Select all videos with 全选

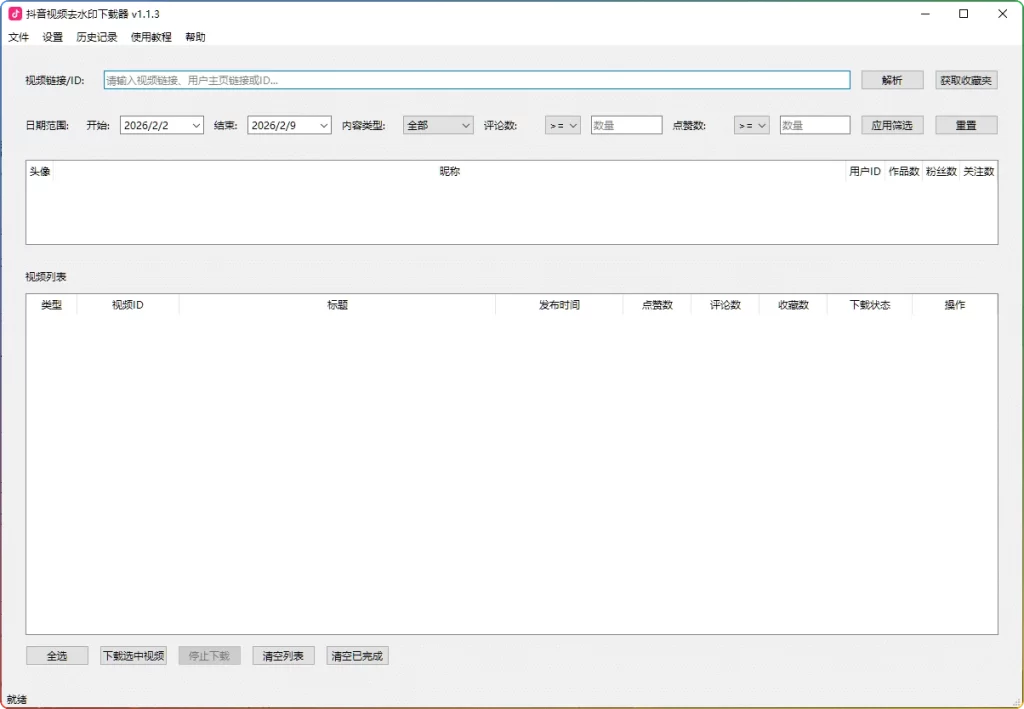pos(57,655)
